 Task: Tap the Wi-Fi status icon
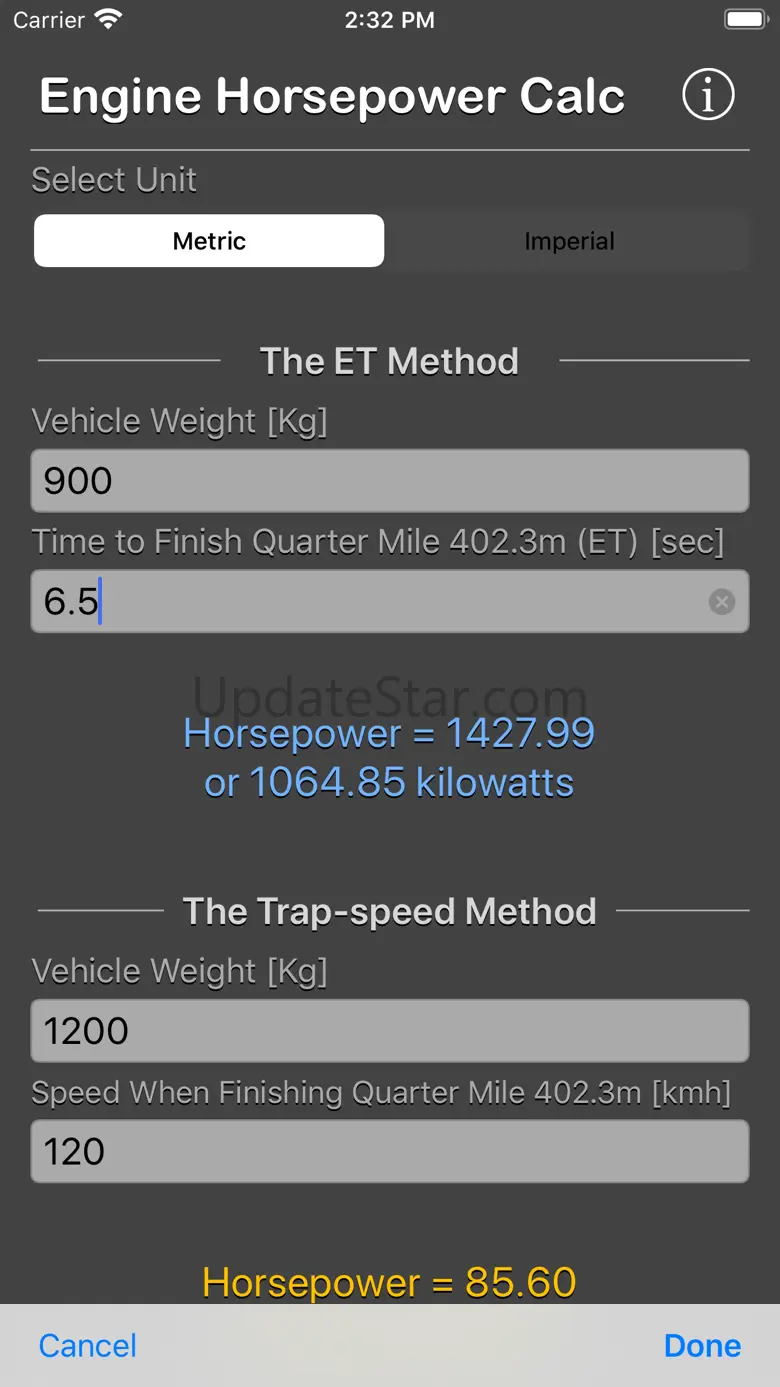point(108,19)
